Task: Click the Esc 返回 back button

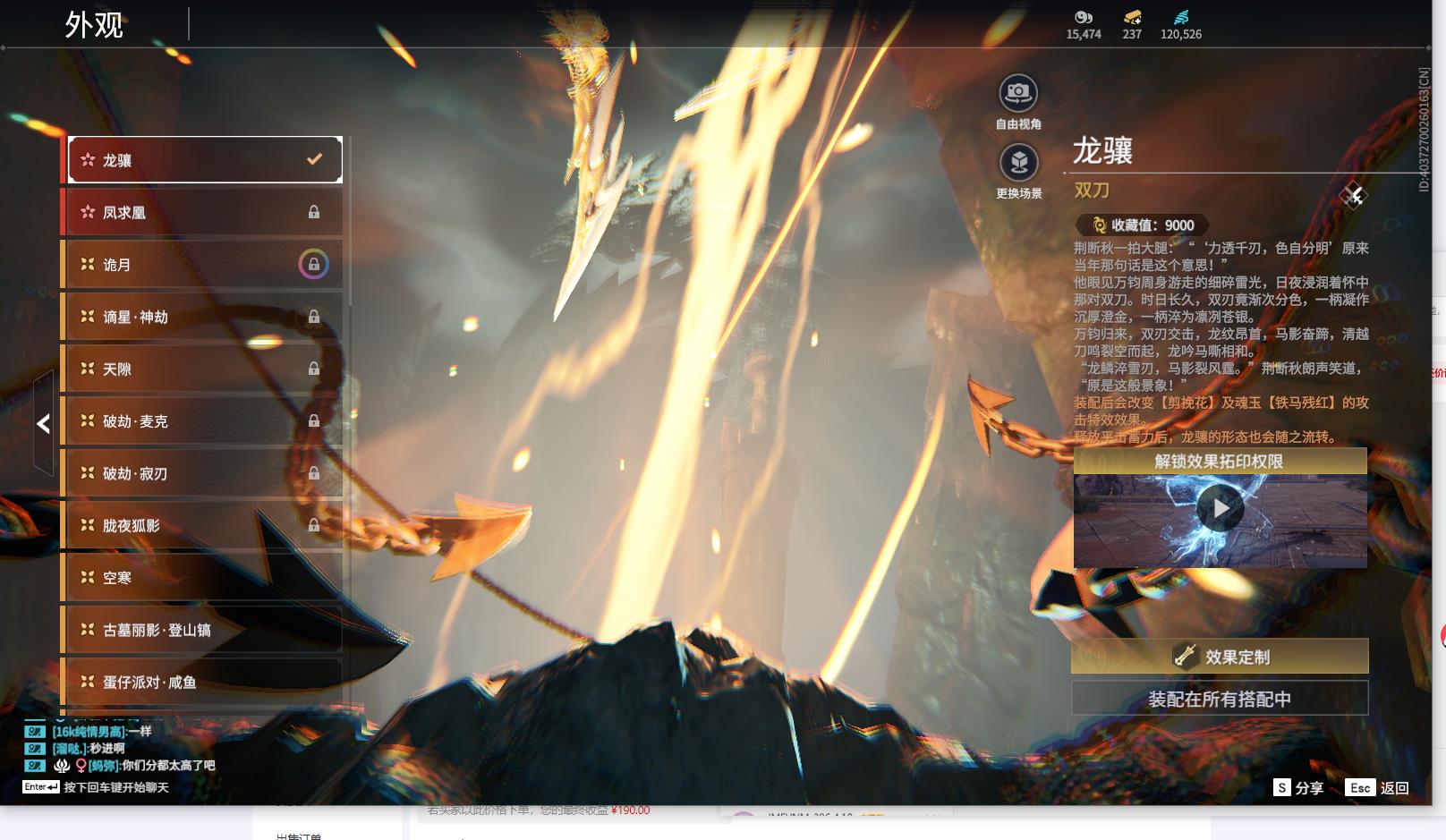Action: (x=1378, y=787)
